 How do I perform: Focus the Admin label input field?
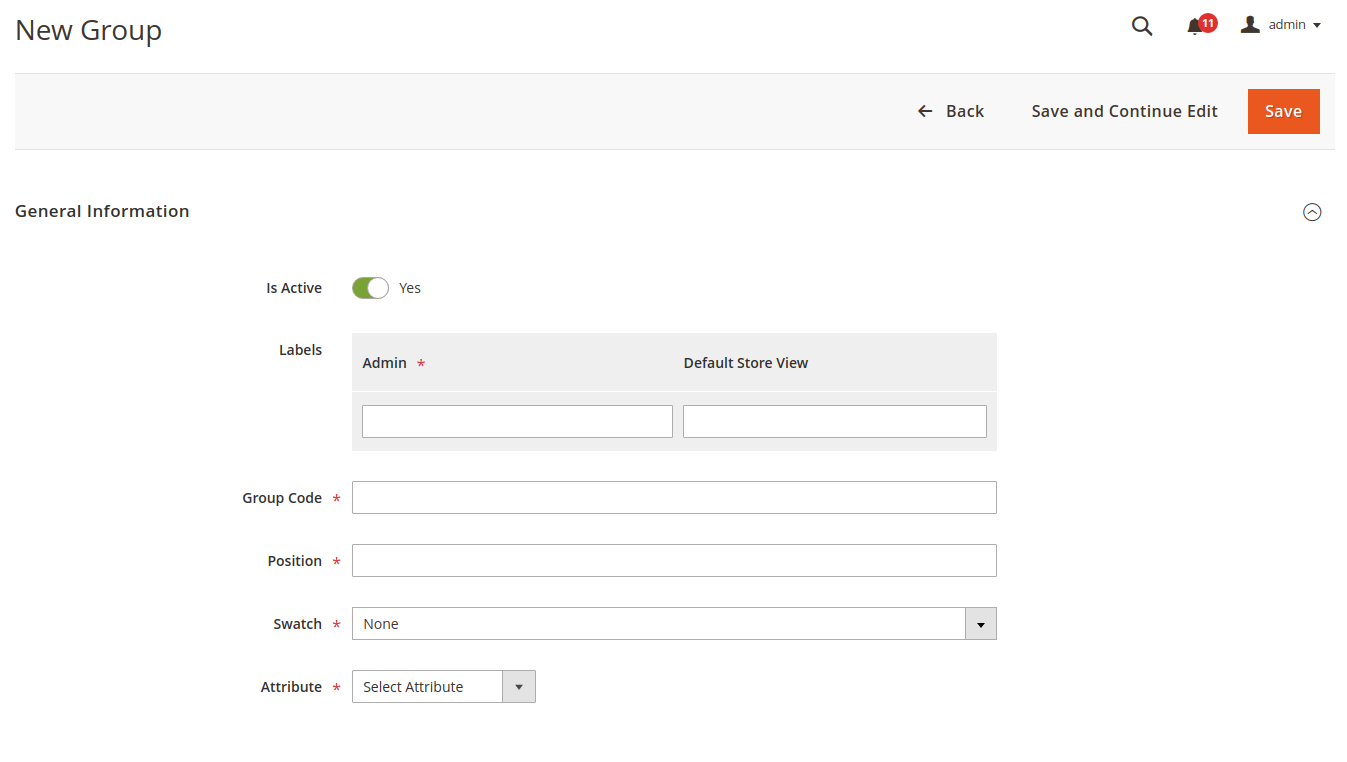517,422
